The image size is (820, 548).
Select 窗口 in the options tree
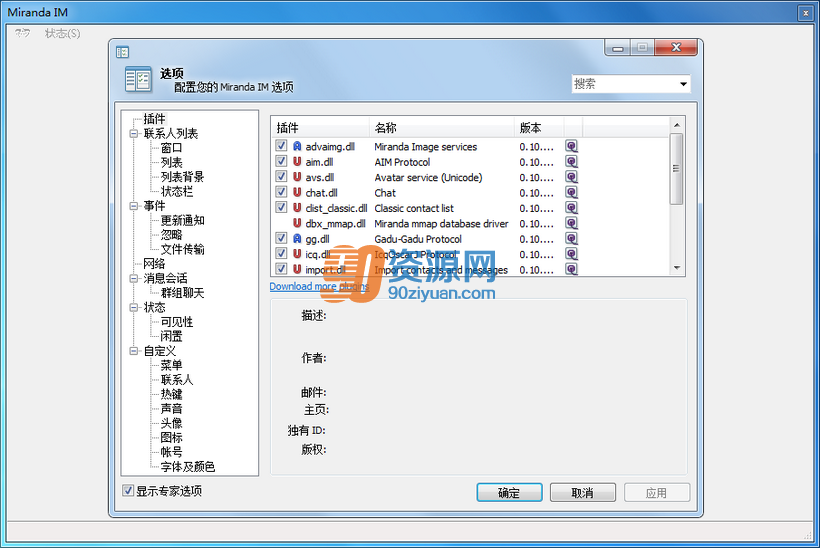coord(172,148)
